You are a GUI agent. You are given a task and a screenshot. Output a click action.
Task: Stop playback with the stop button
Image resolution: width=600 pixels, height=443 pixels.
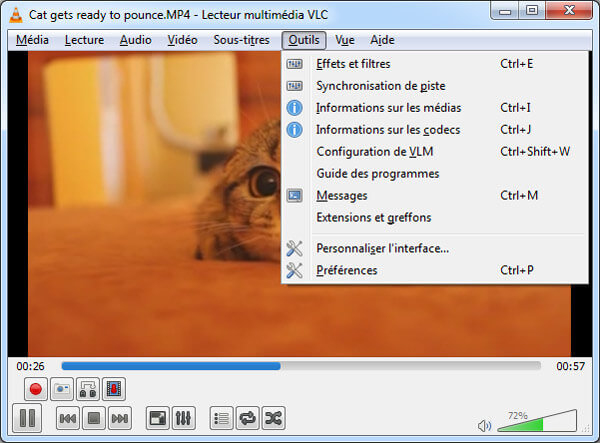tap(94, 419)
